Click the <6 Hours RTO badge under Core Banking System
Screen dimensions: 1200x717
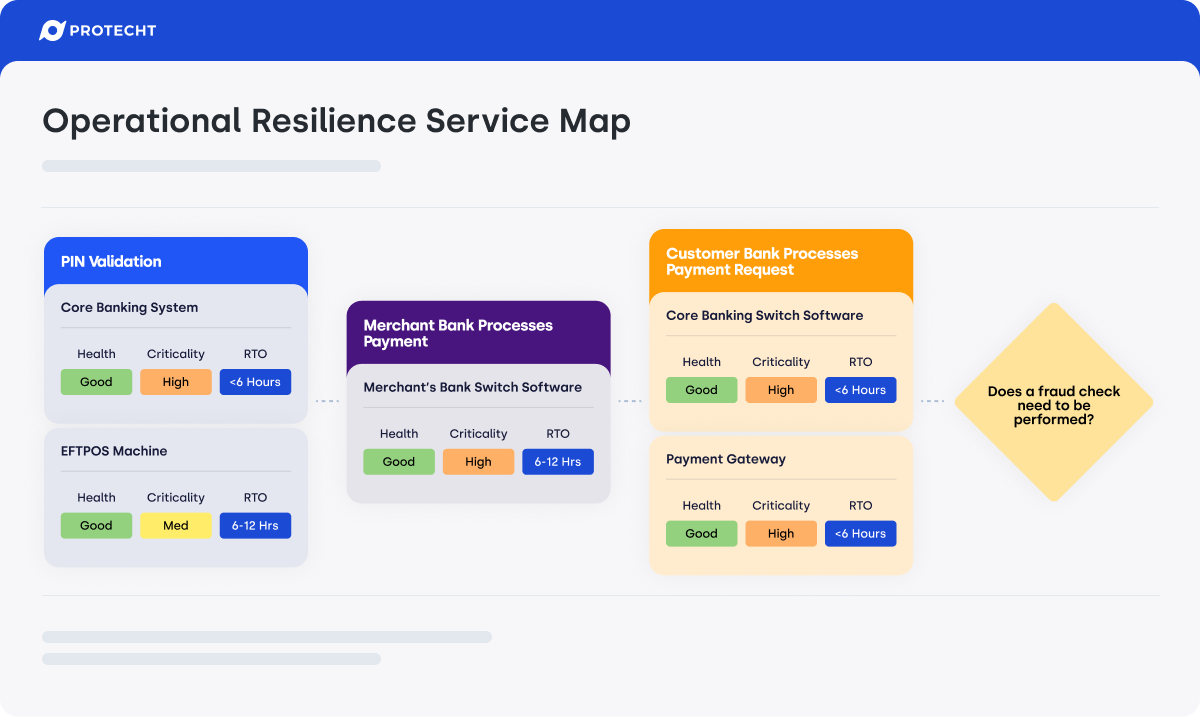(x=255, y=382)
